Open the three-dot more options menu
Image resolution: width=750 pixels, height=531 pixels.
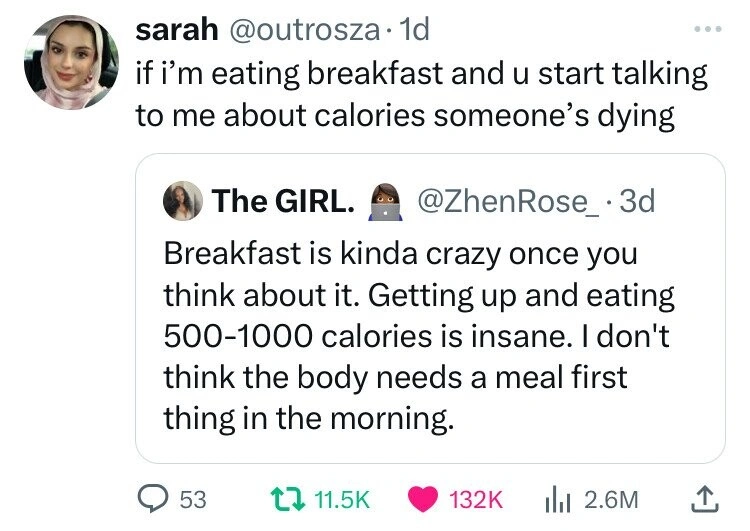706,31
